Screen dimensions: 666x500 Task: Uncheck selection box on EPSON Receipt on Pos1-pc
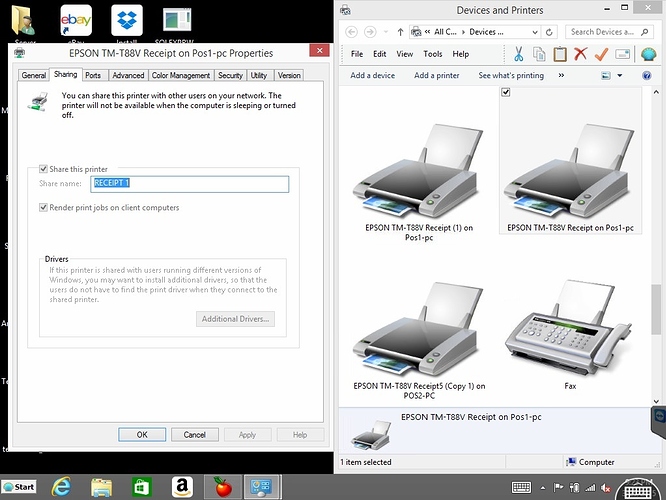(x=505, y=92)
